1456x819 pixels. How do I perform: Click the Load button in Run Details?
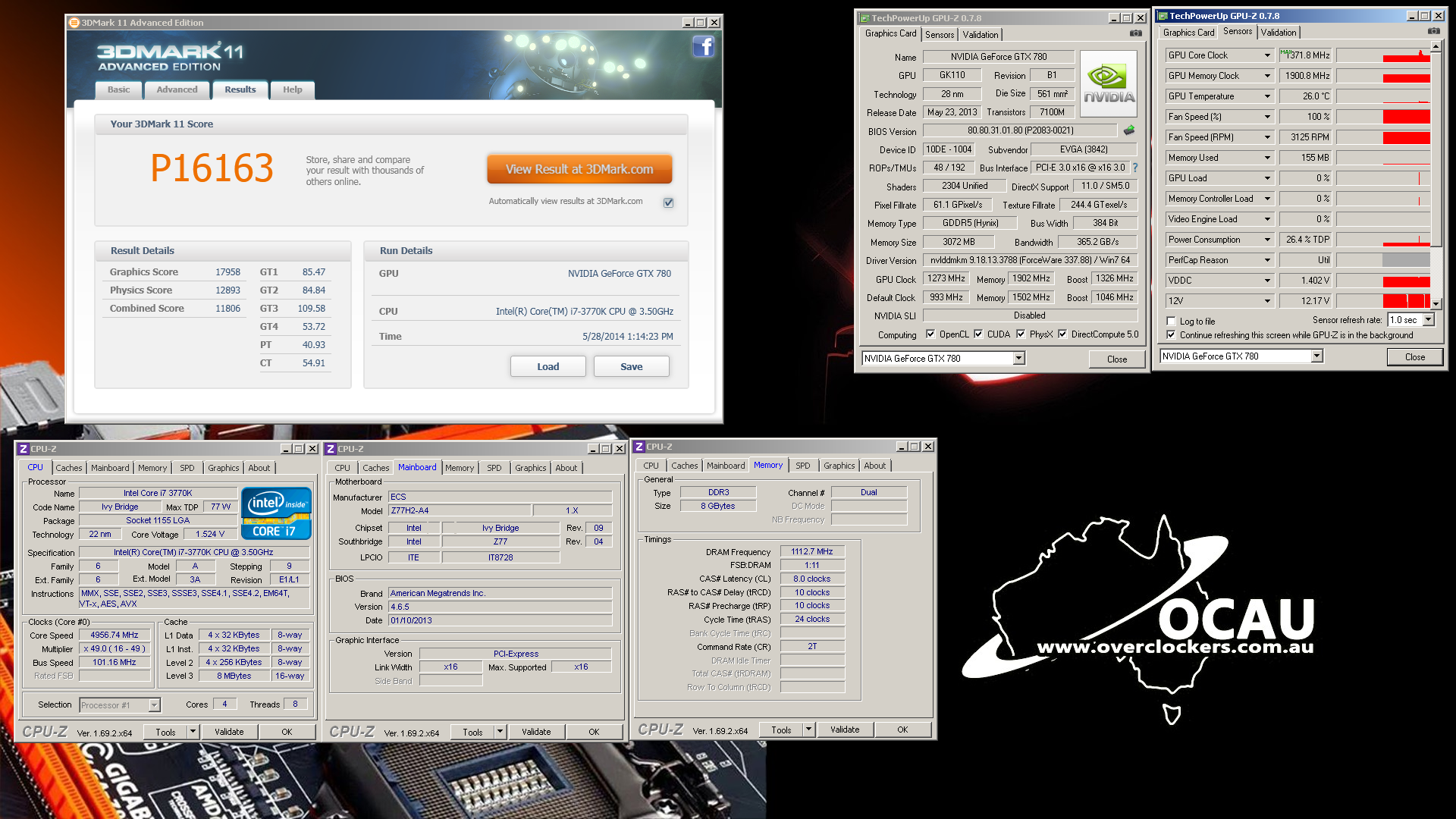548,366
